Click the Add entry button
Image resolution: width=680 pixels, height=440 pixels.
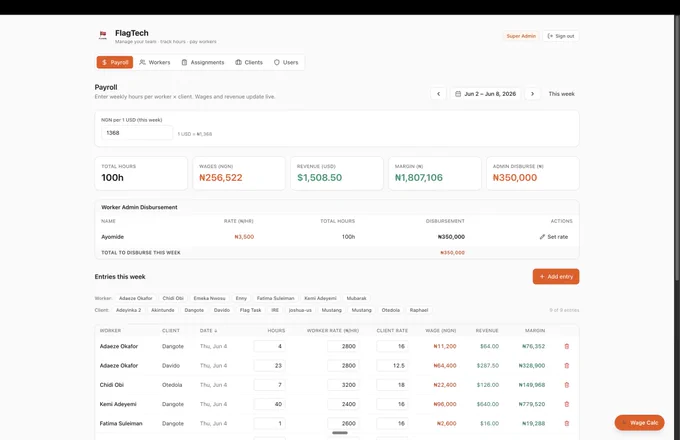point(556,277)
